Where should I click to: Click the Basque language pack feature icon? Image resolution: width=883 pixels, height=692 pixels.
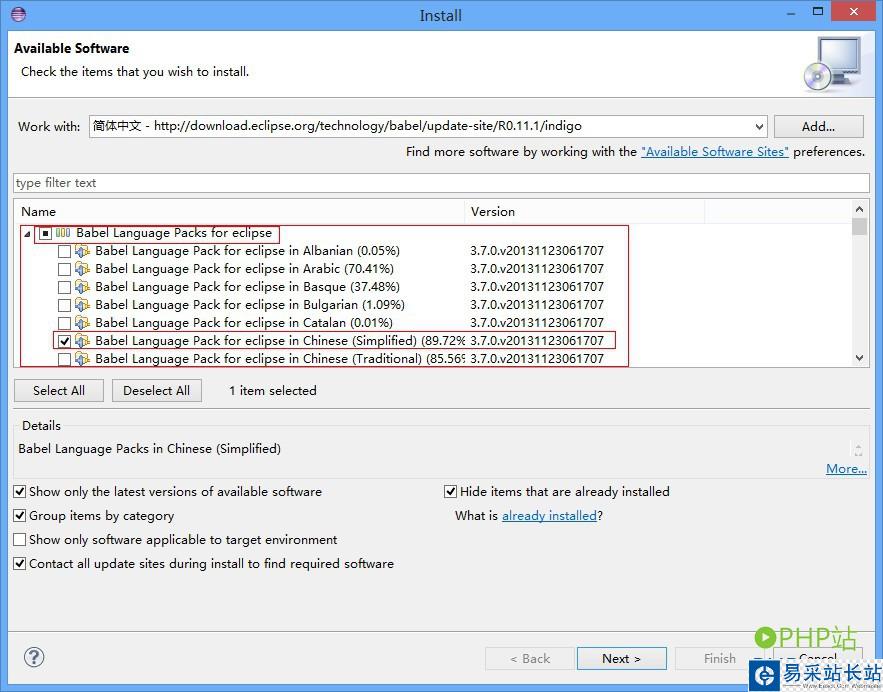(83, 287)
